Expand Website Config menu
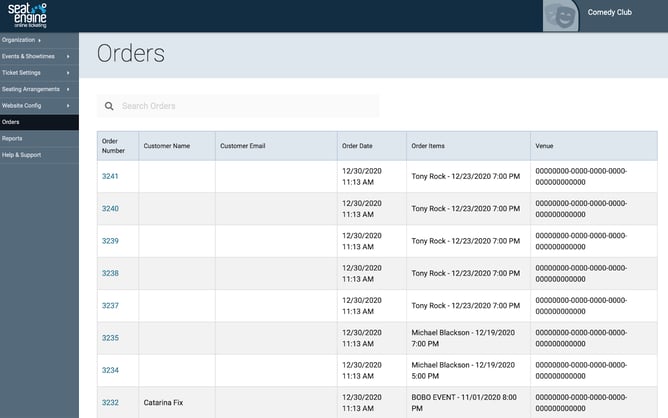This screenshot has height=418, width=668. pos(24,105)
